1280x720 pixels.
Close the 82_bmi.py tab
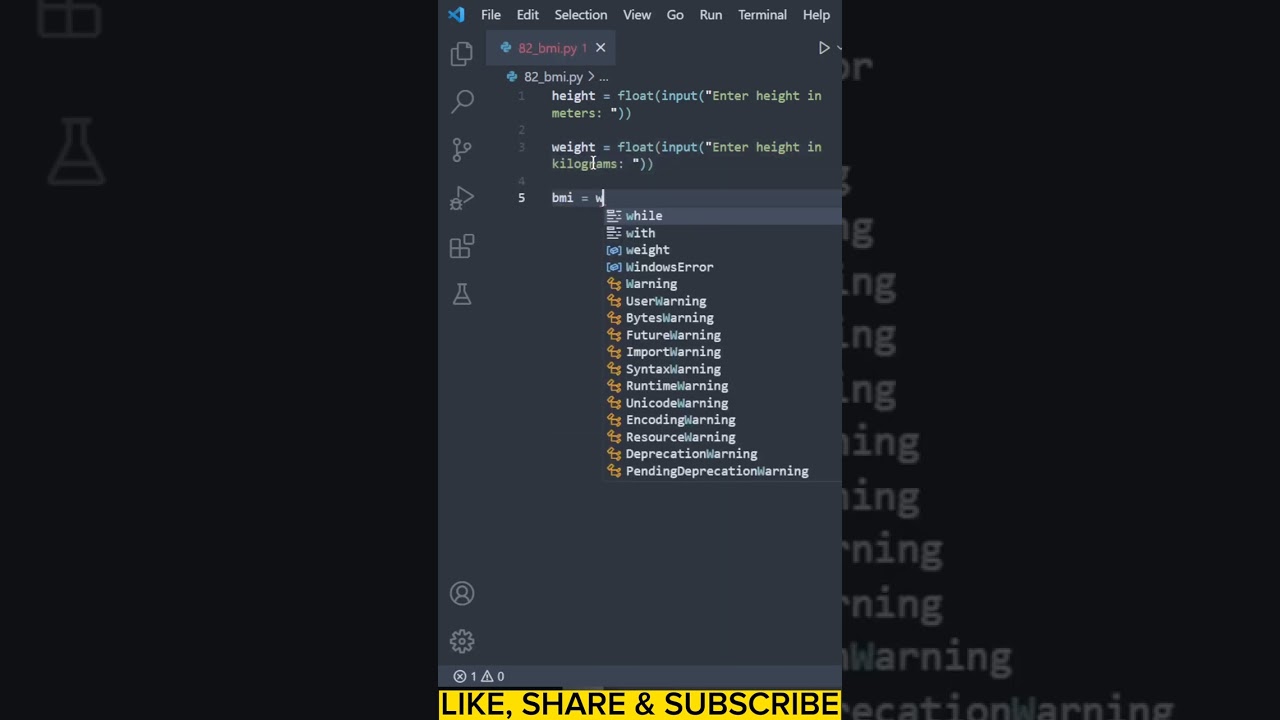pos(600,48)
